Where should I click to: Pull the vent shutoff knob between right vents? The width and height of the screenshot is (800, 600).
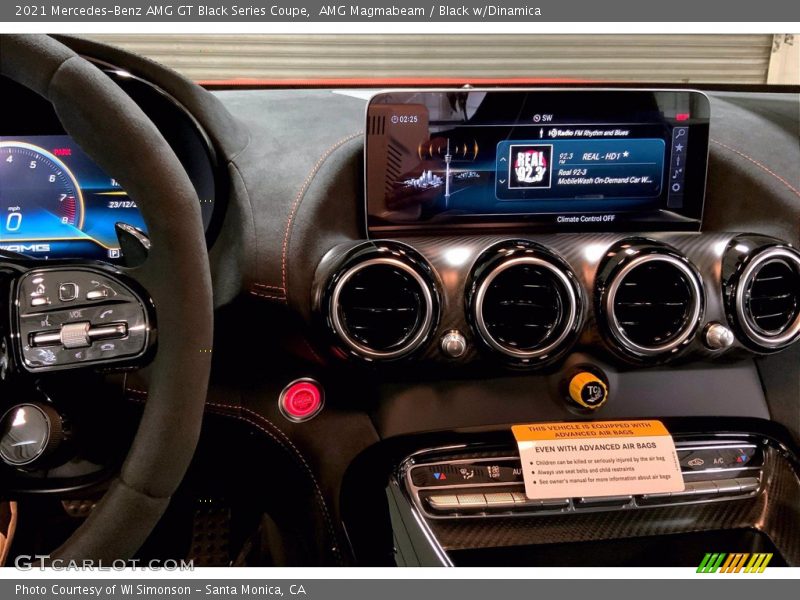718,336
